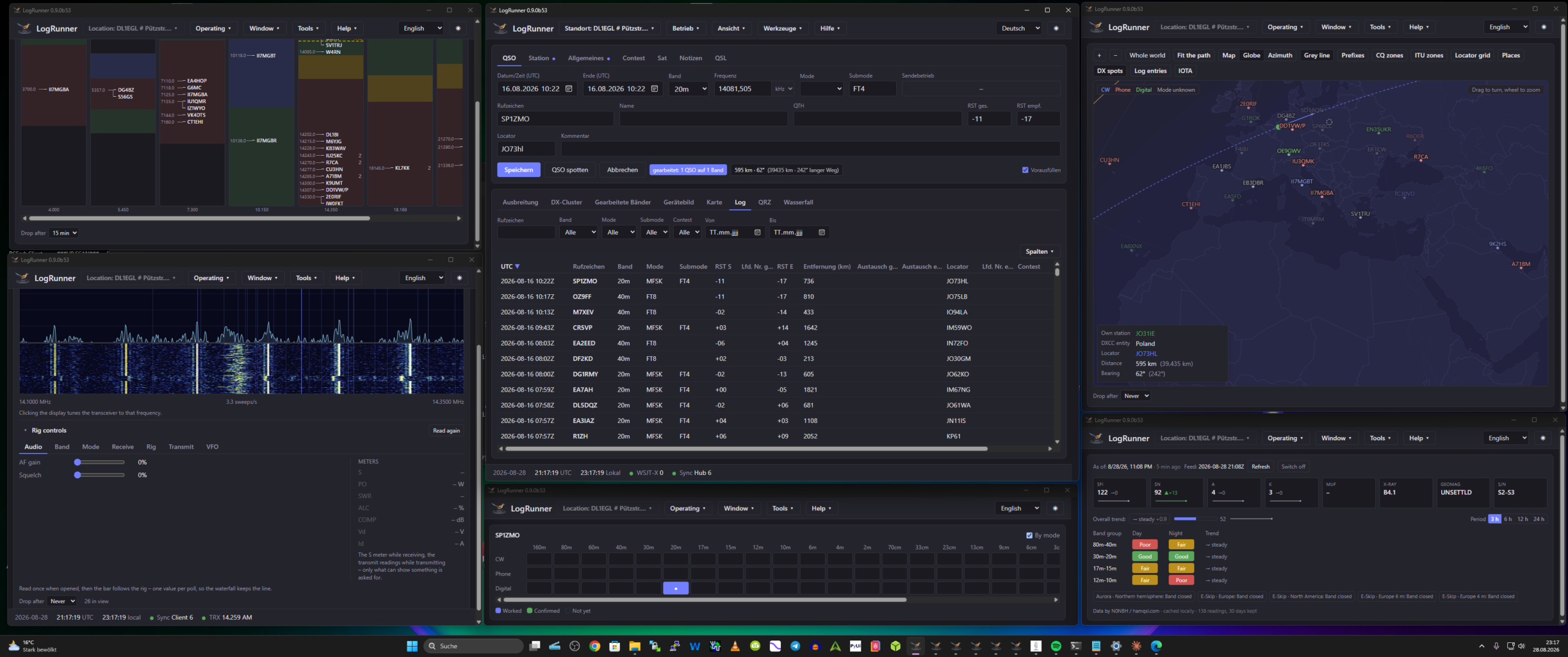
Task: Click Read again in rig controls
Action: coord(446,431)
